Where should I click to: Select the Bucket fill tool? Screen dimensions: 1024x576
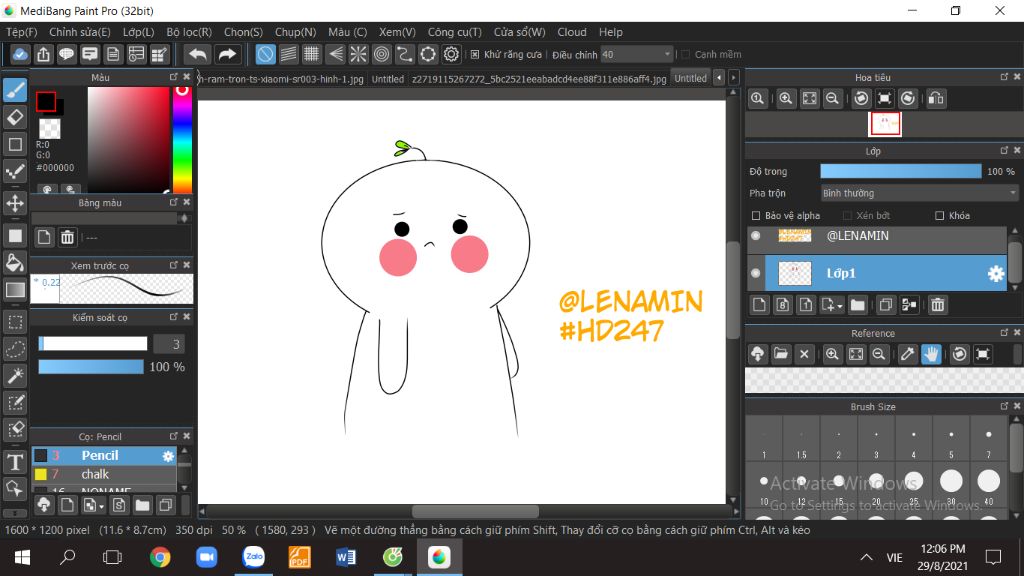15,263
